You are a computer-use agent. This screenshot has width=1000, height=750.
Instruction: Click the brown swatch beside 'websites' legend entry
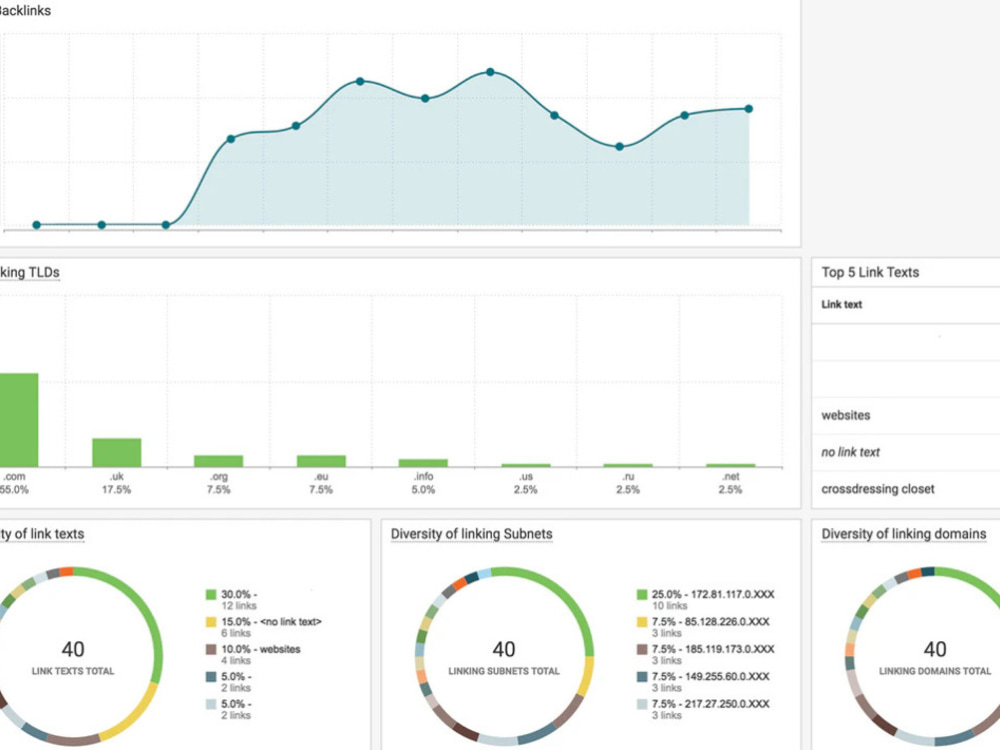211,649
